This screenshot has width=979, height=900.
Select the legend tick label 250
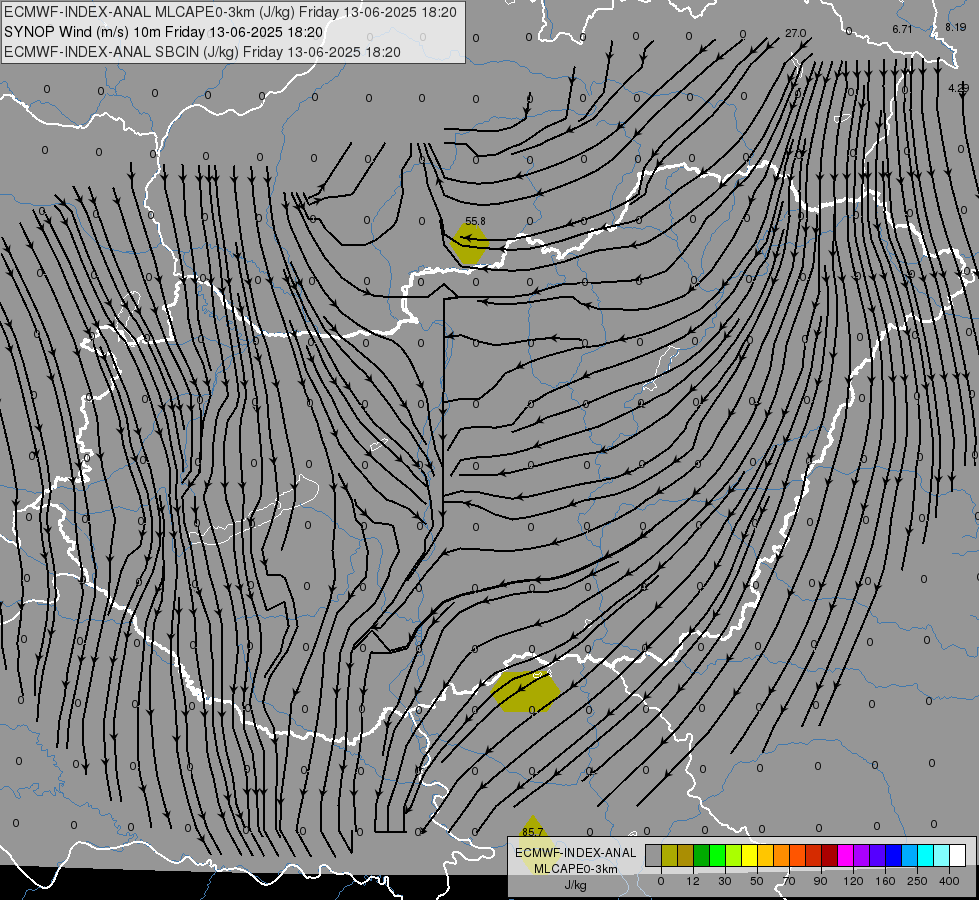tap(917, 881)
